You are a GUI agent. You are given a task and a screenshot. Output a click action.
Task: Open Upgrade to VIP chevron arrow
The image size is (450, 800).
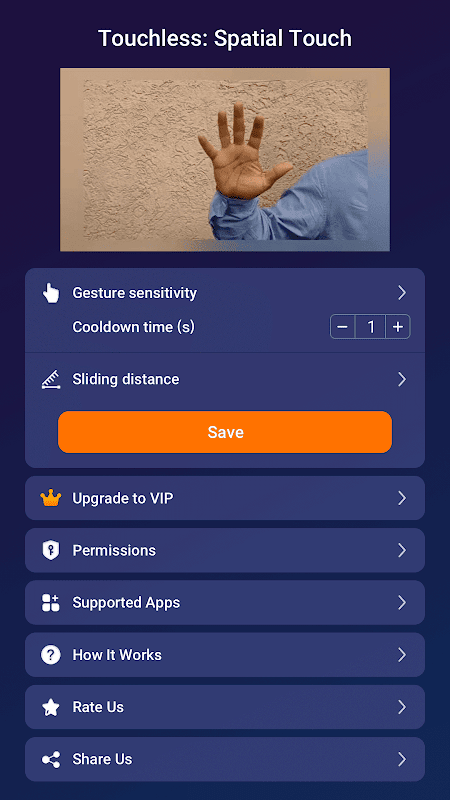pyautogui.click(x=402, y=498)
